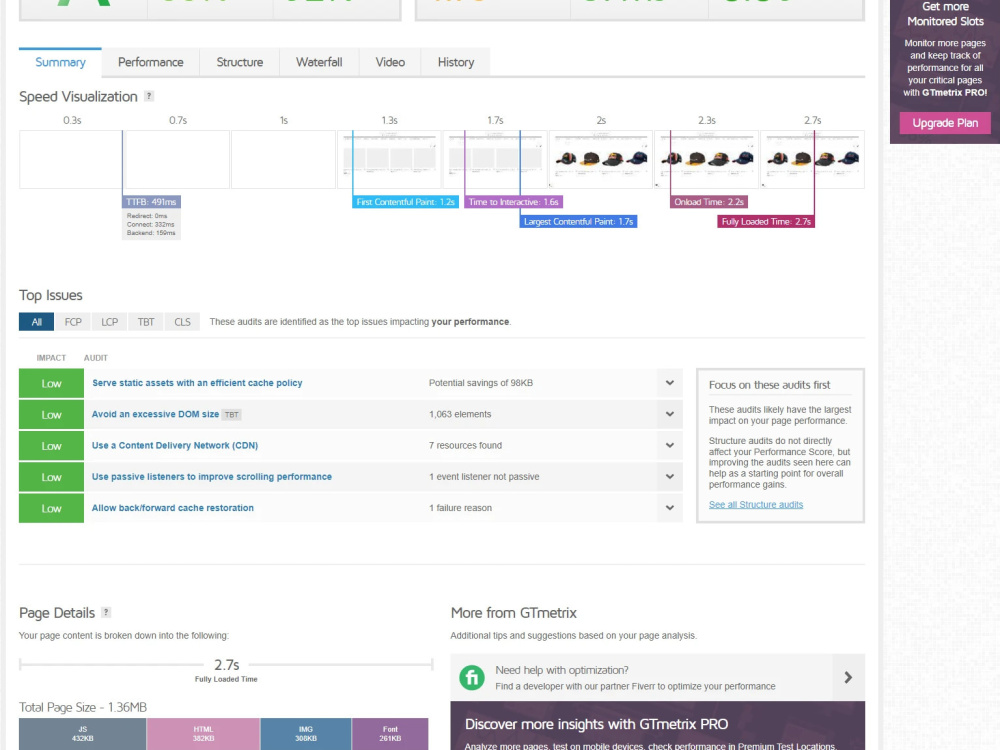This screenshot has width=1000, height=750.
Task: Filter top issues by LCP
Action: coord(110,322)
